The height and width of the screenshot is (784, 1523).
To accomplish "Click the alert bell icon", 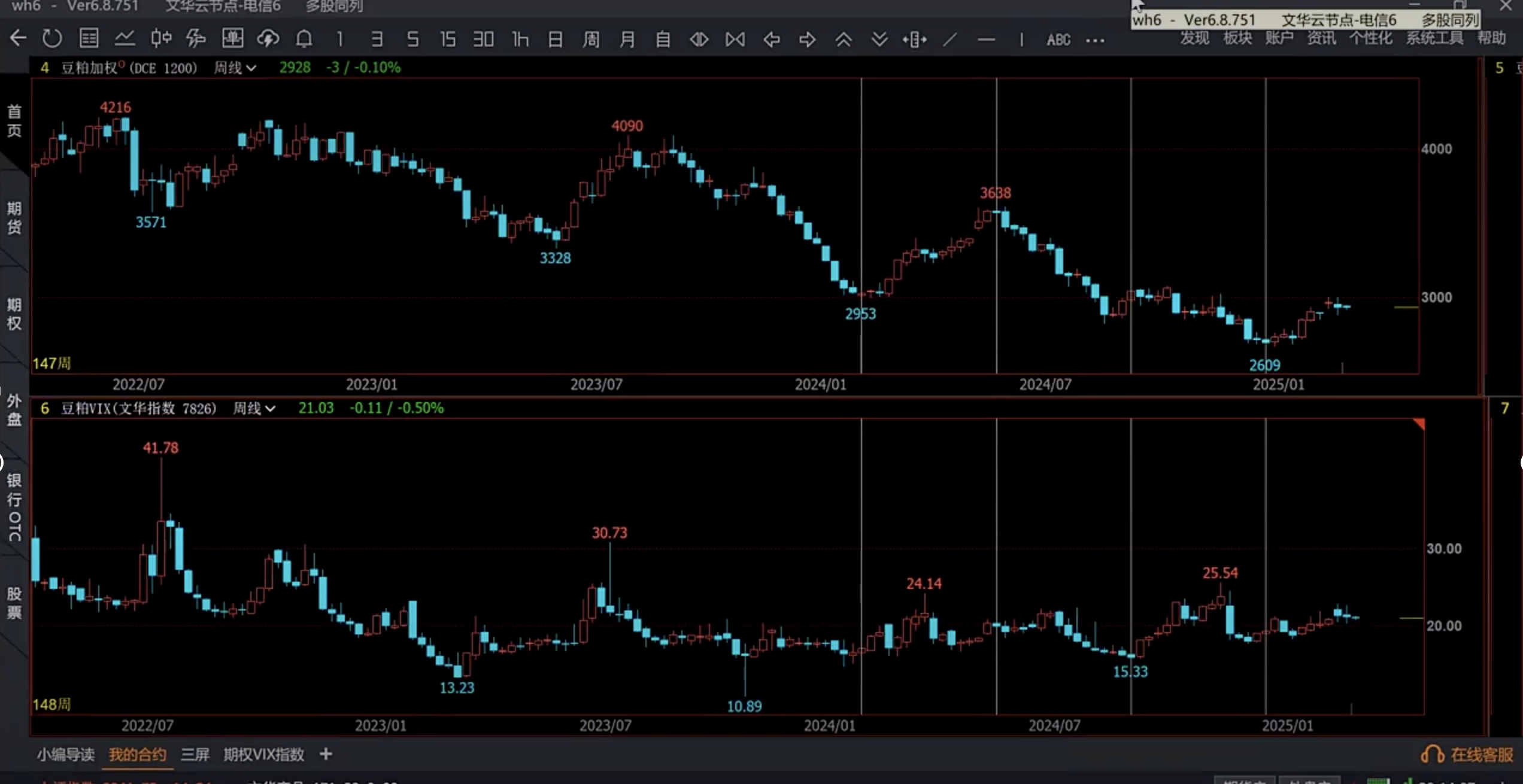I will tap(304, 39).
